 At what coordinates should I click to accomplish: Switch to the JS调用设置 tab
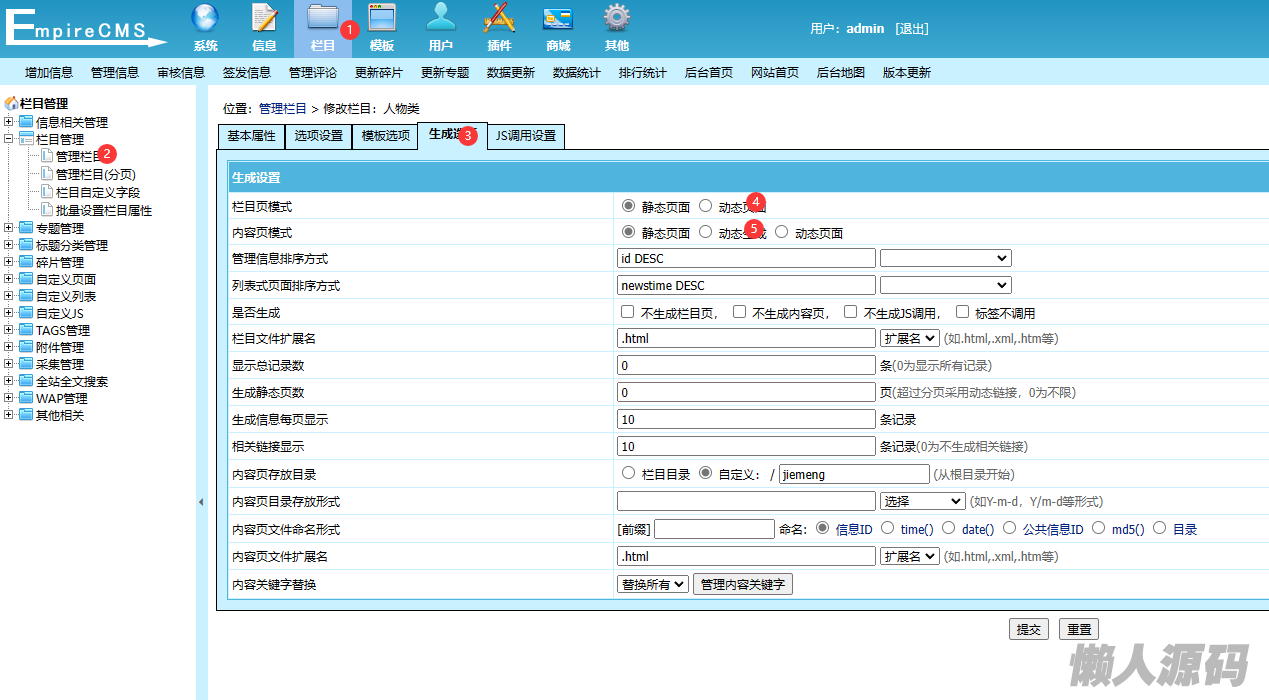point(526,136)
